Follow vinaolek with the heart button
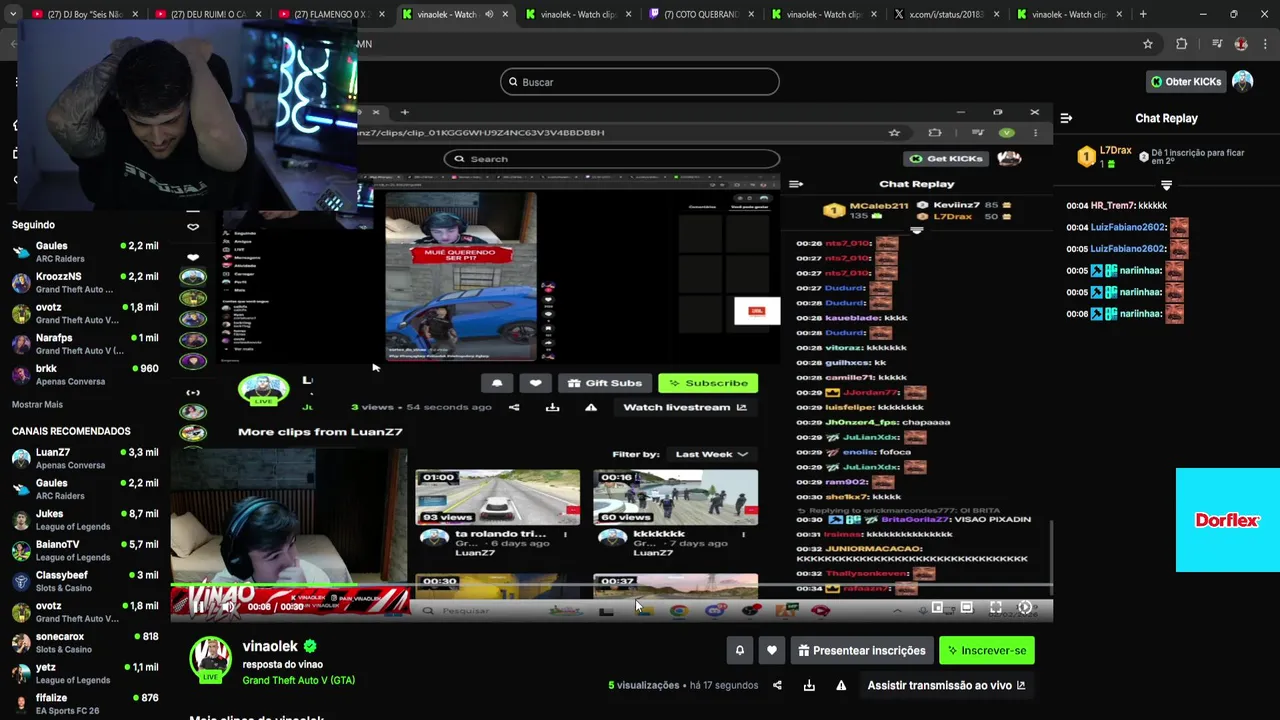 tap(771, 650)
